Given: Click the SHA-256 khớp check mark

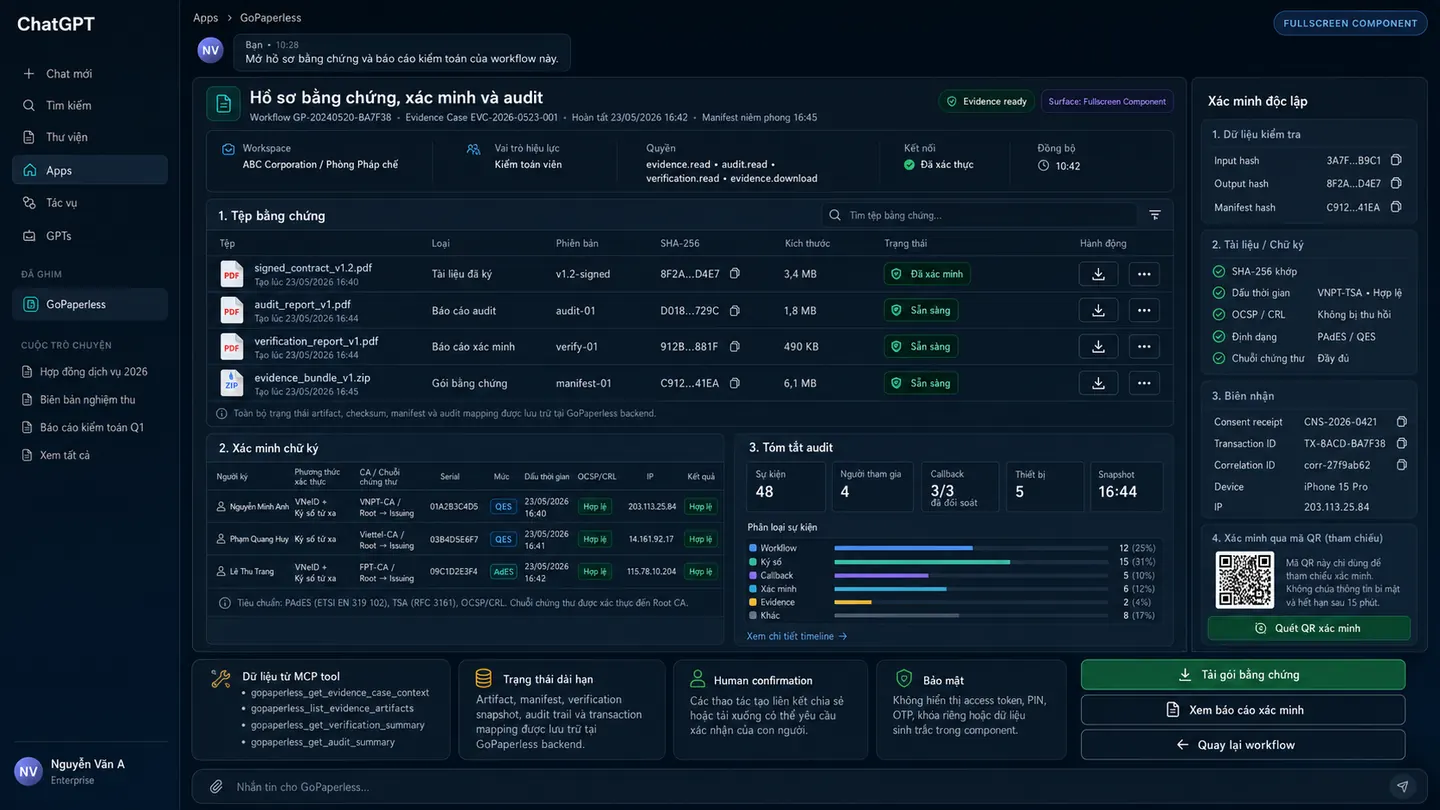Looking at the screenshot, I should 1219,271.
